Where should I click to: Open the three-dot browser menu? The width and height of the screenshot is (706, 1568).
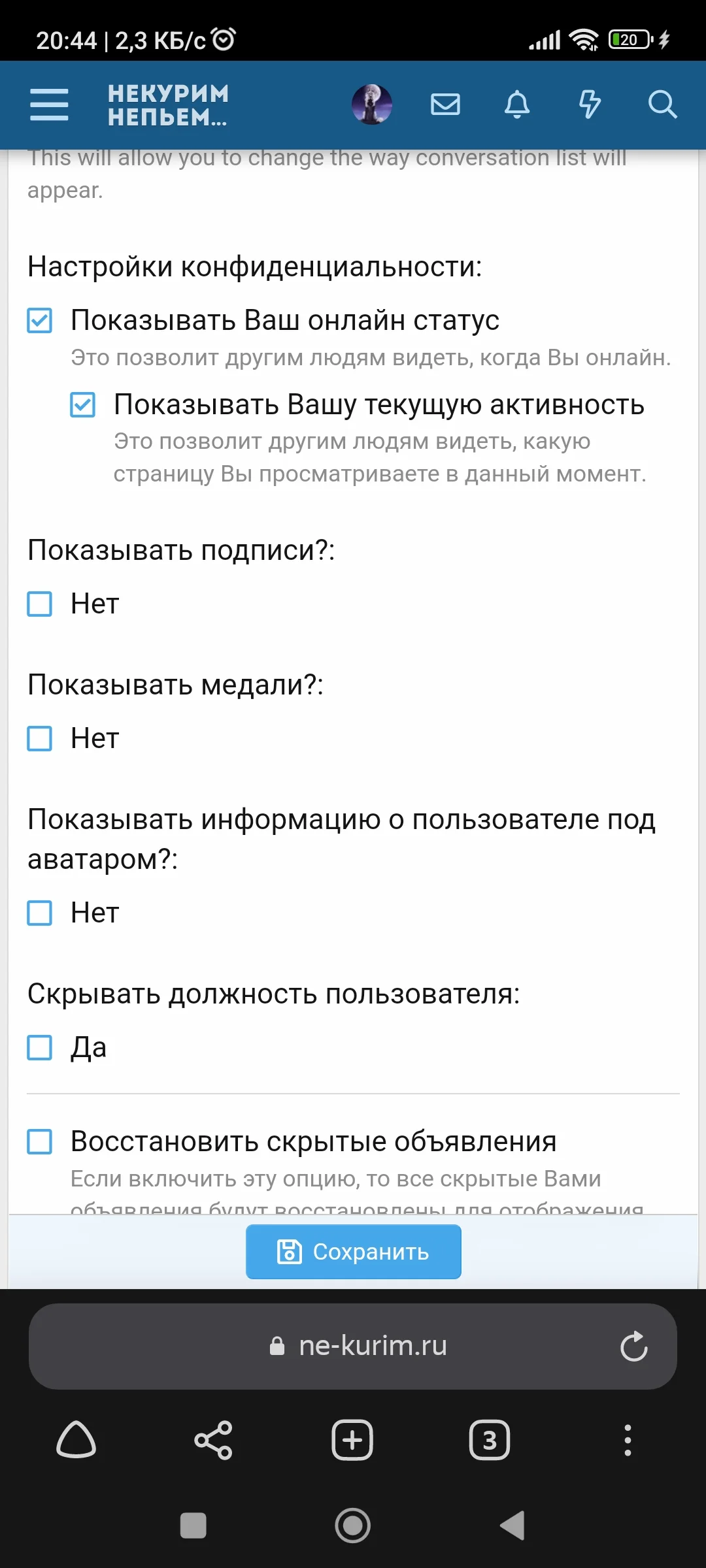[628, 1440]
